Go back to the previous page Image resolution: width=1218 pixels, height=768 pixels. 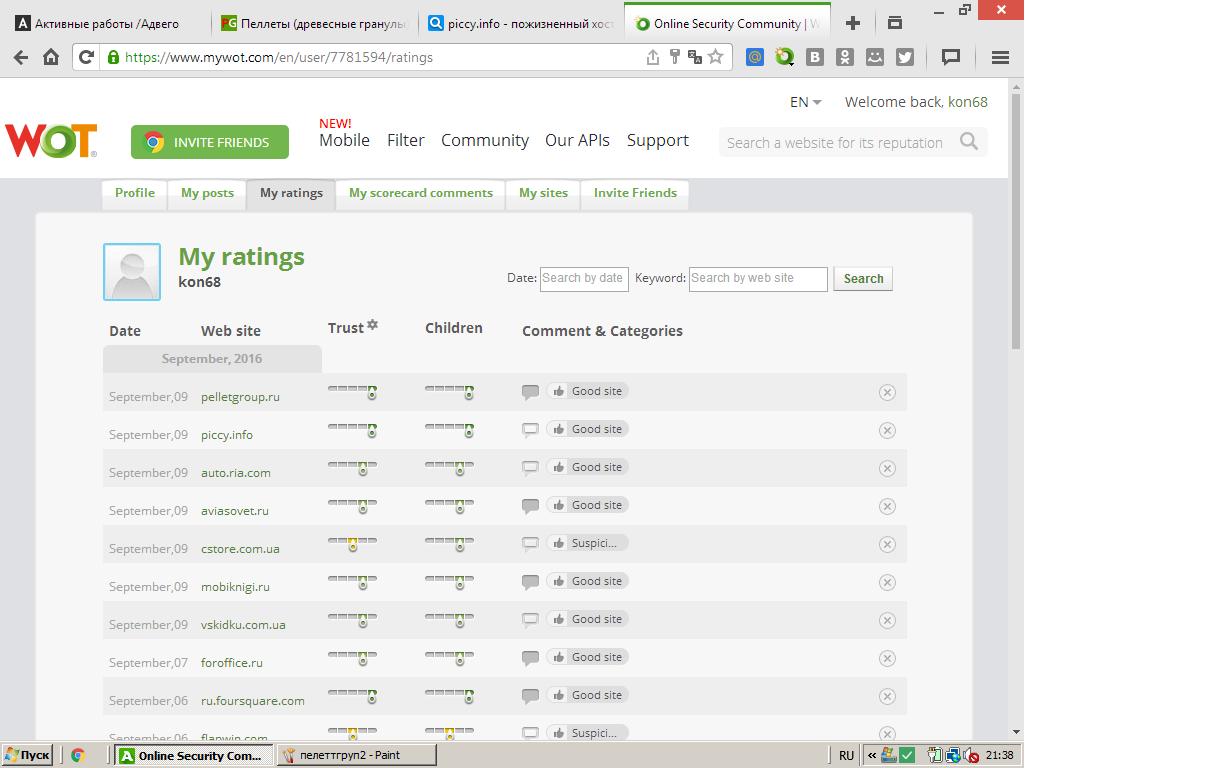[x=20, y=57]
